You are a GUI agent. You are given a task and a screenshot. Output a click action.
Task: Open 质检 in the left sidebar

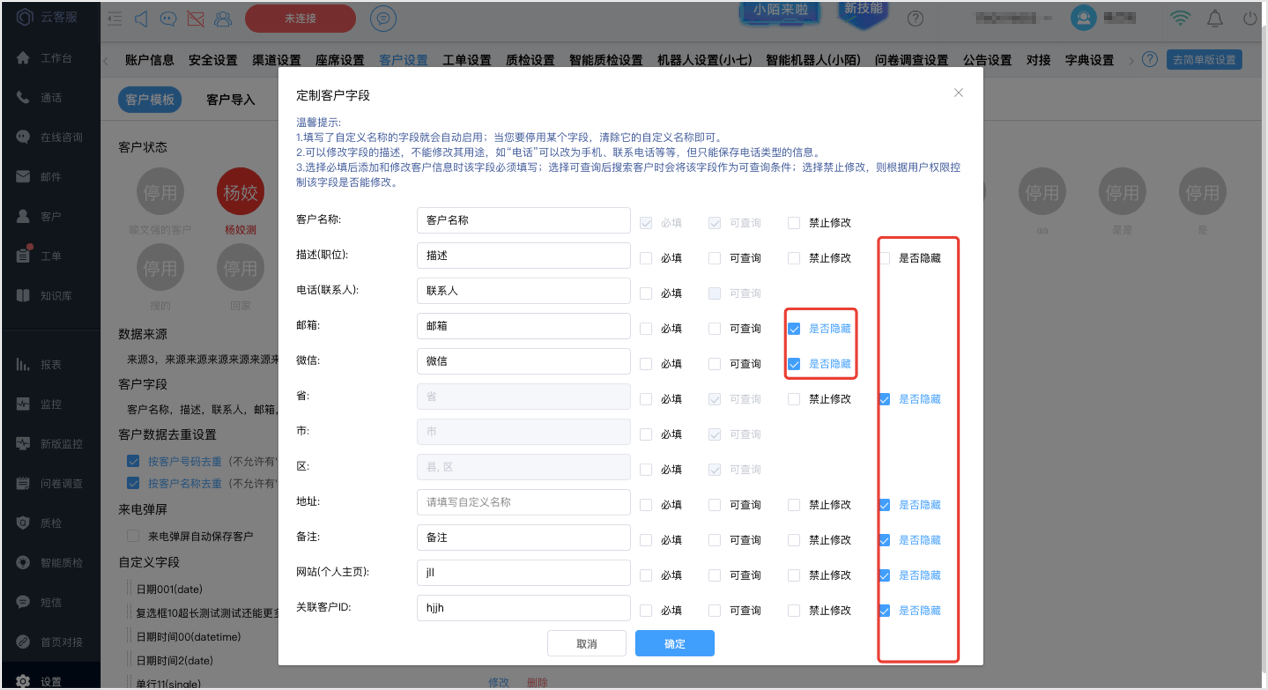click(x=50, y=523)
